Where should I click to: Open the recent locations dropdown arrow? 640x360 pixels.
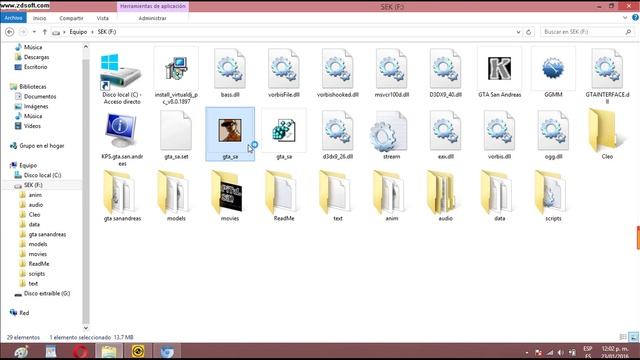[x=34, y=32]
